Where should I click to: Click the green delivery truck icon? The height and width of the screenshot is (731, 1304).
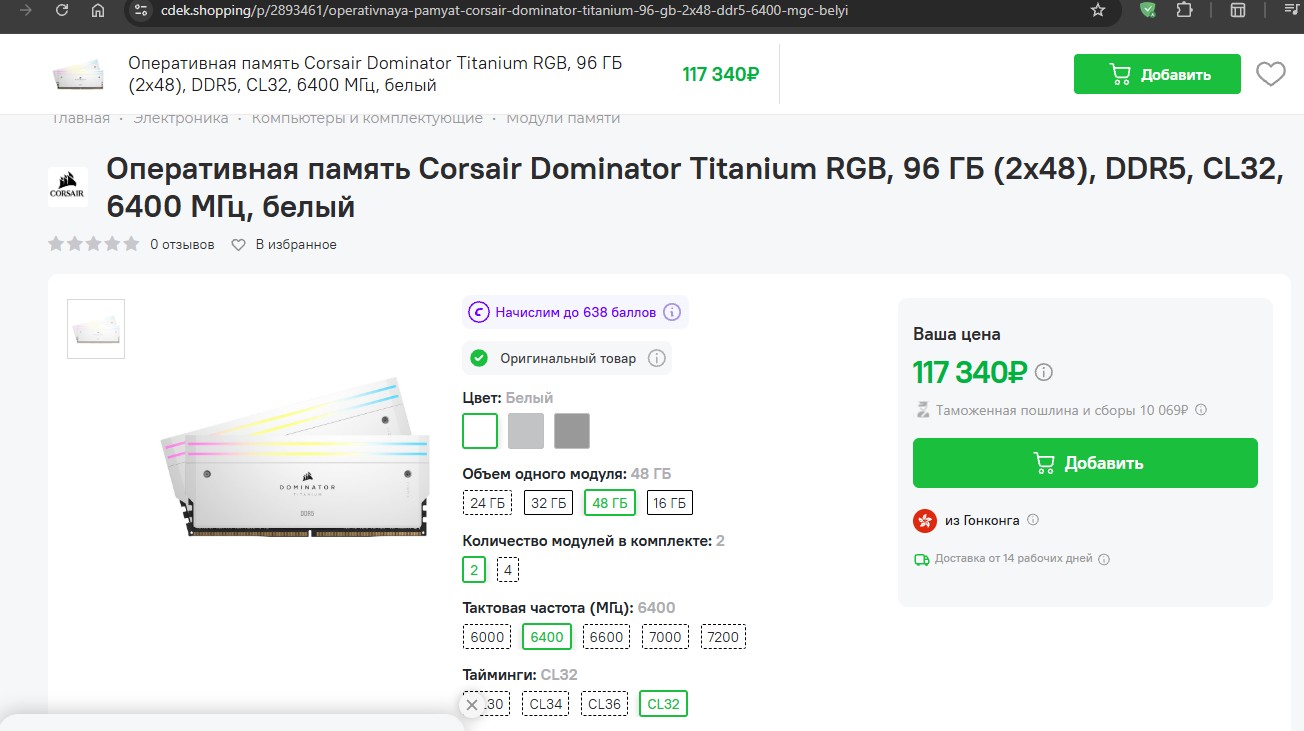coord(922,559)
